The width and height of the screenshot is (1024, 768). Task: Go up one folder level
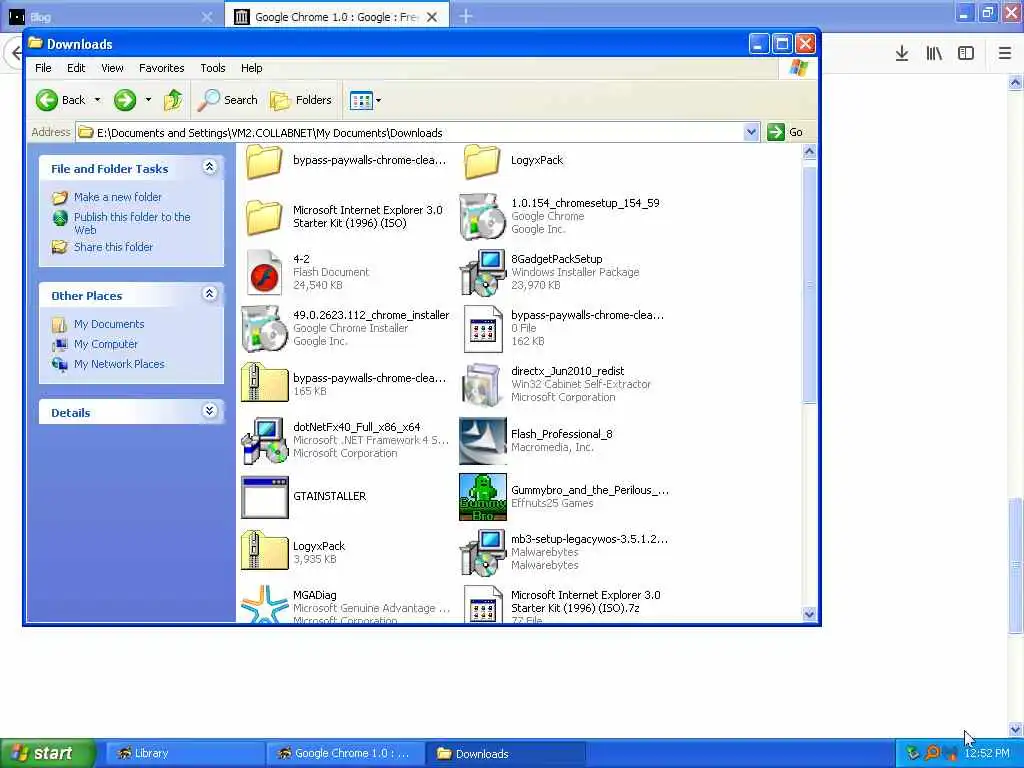pyautogui.click(x=173, y=100)
